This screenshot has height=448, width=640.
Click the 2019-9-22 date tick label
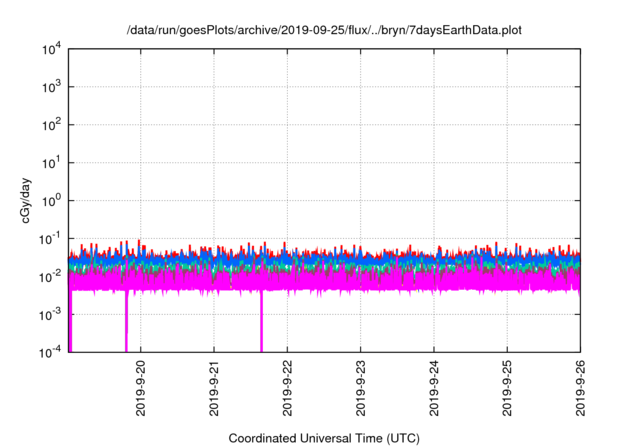coord(287,388)
